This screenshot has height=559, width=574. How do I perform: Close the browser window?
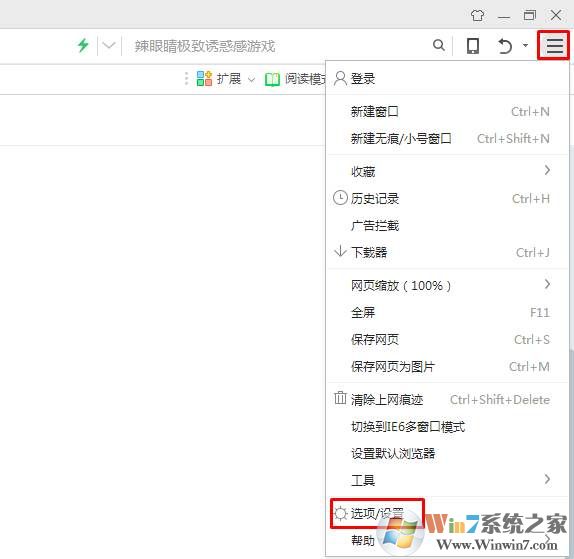coord(556,15)
